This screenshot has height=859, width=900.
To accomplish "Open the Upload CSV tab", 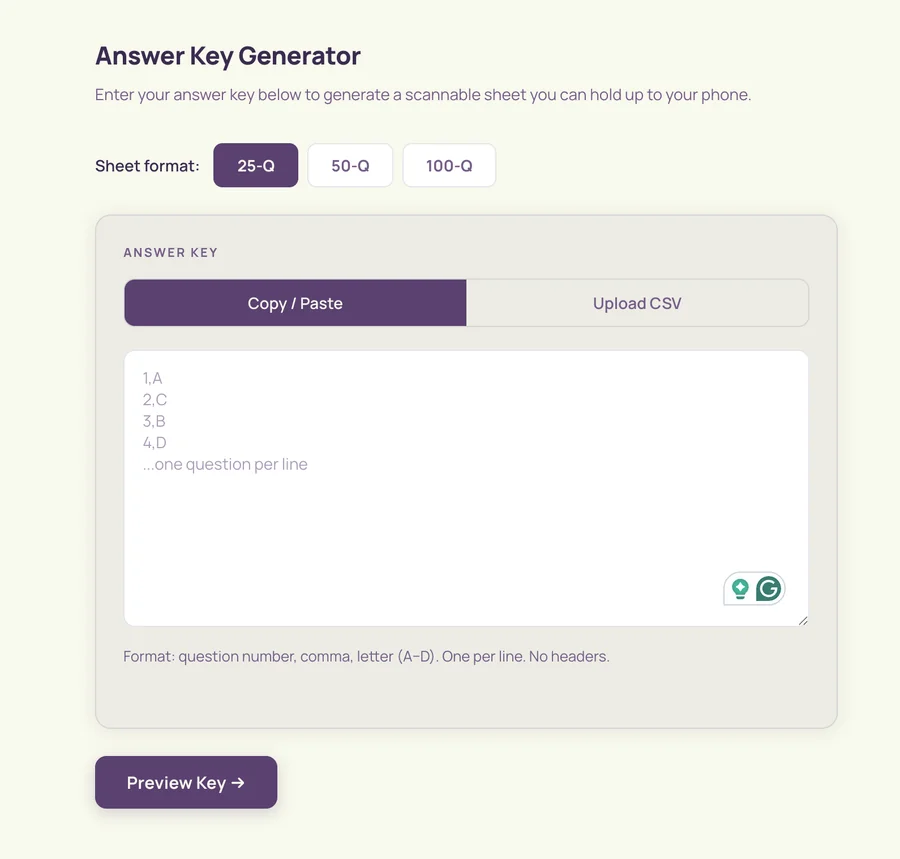I will click(637, 303).
